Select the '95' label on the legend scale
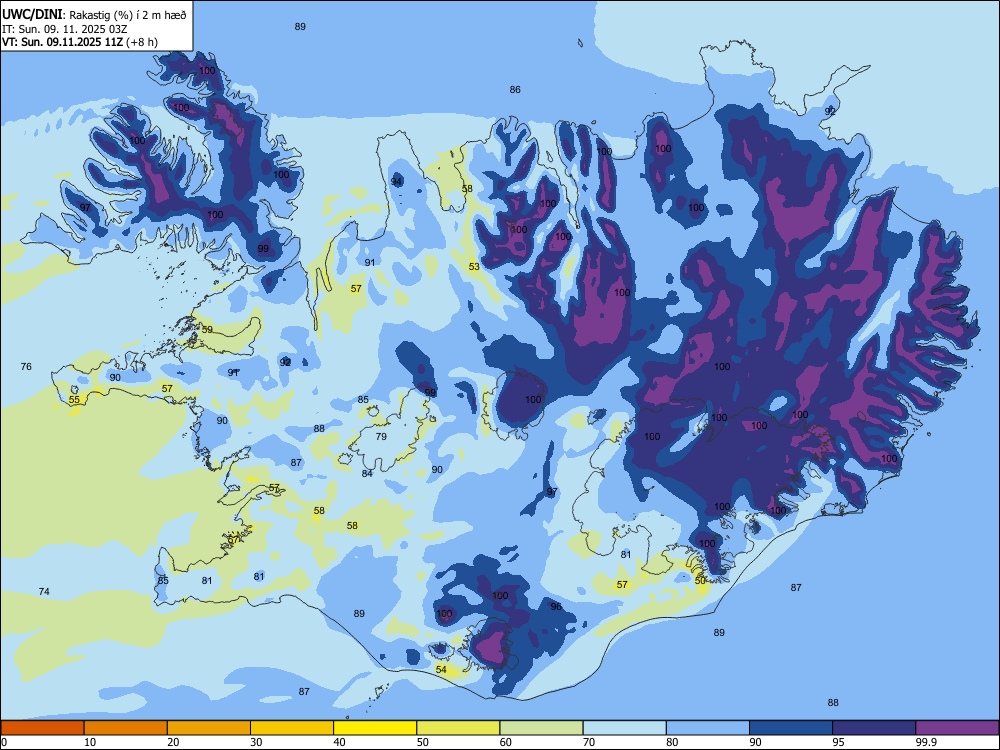Screen dimensions: 1000x750 (839, 742)
